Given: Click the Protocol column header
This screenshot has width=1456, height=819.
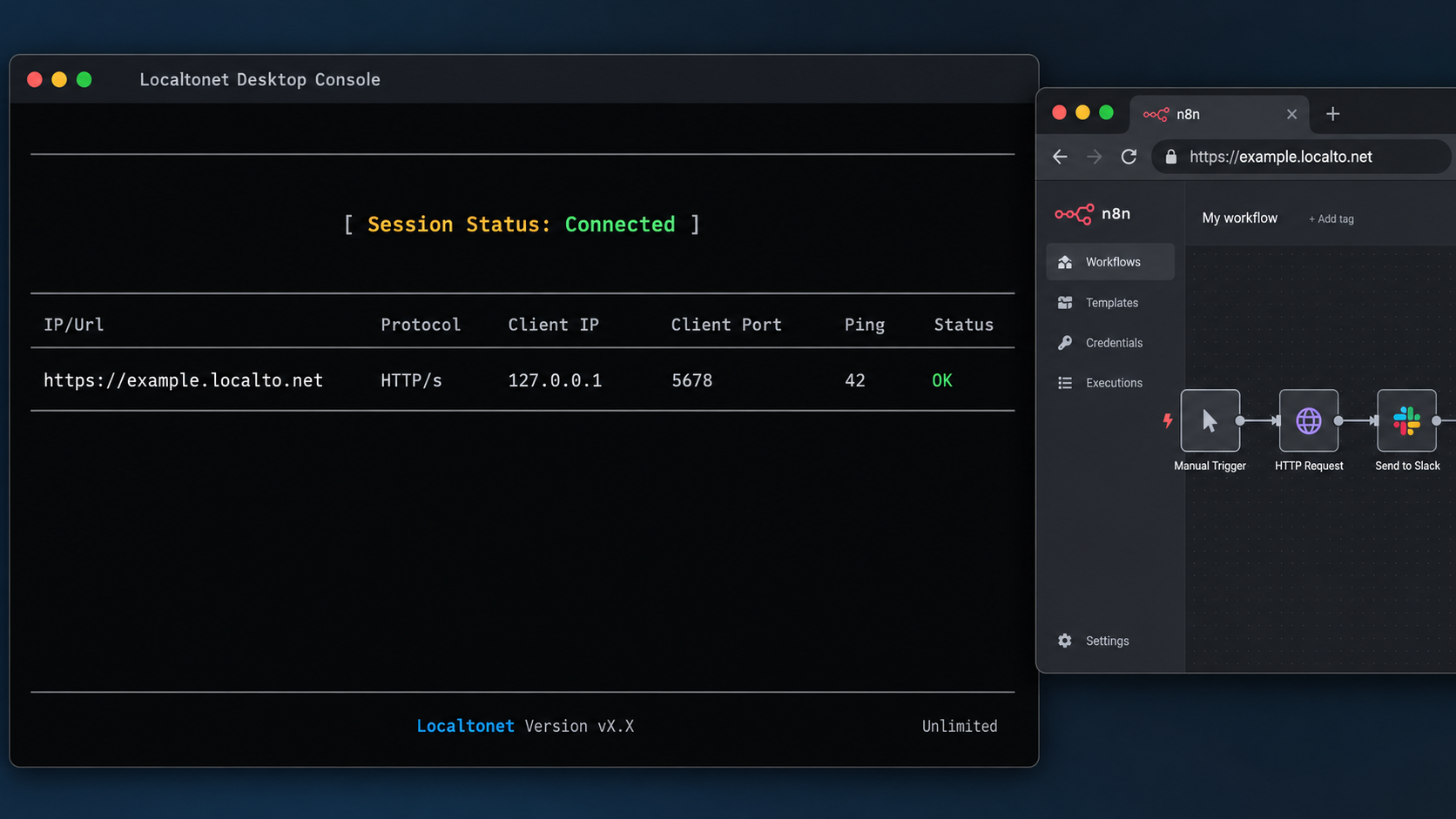Looking at the screenshot, I should (x=421, y=325).
